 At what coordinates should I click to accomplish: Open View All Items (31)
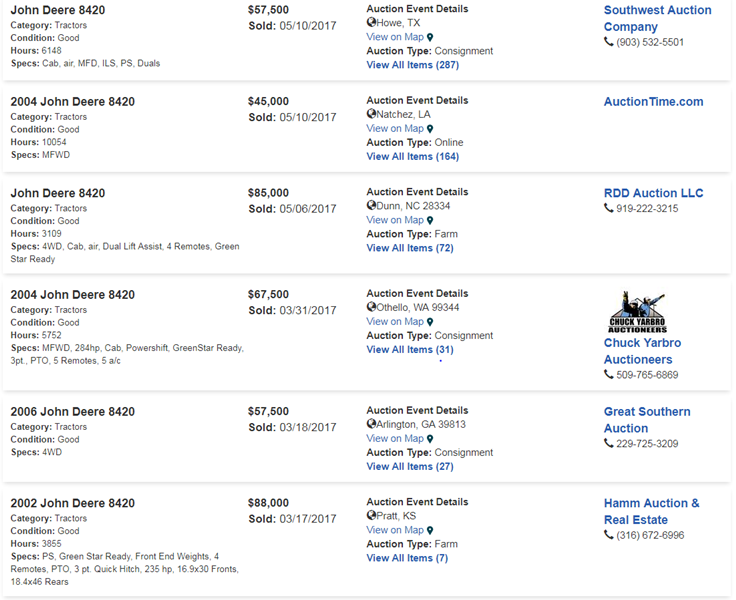[x=409, y=350]
